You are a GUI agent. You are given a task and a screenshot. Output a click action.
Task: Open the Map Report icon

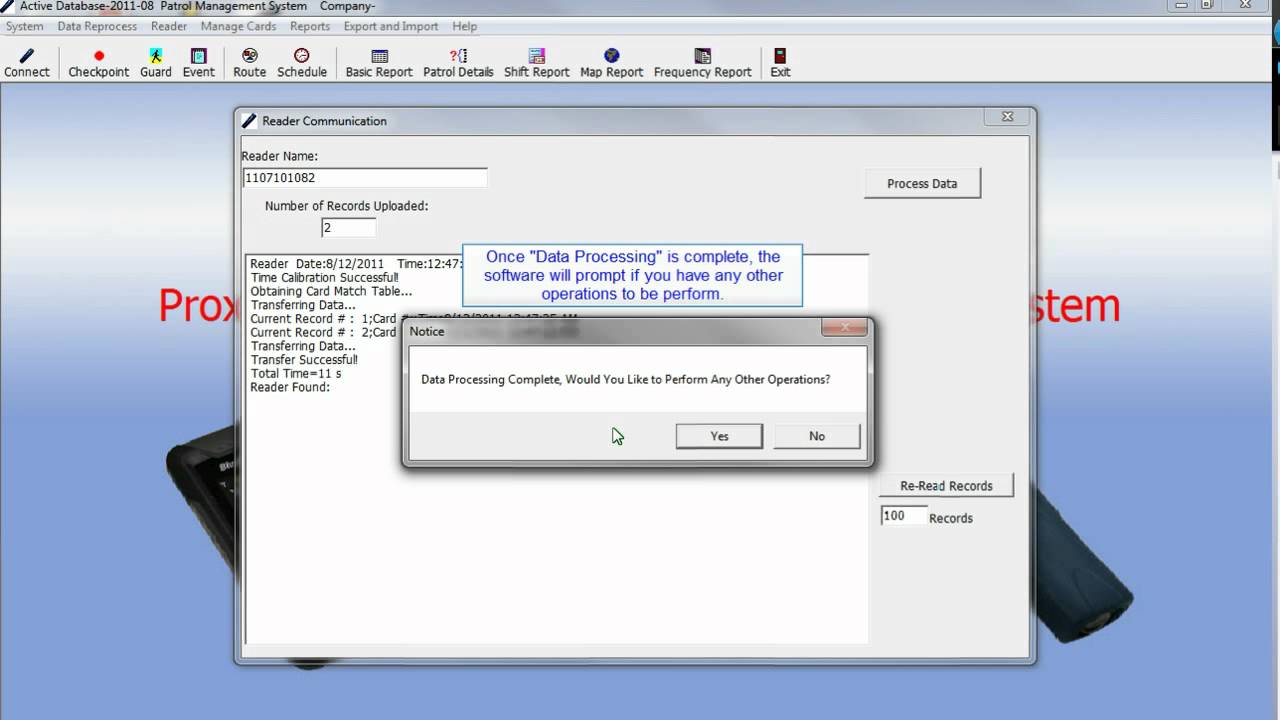point(612,63)
